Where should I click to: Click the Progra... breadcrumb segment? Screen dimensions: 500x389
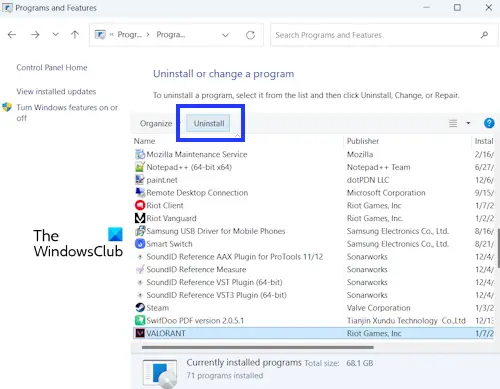point(171,35)
